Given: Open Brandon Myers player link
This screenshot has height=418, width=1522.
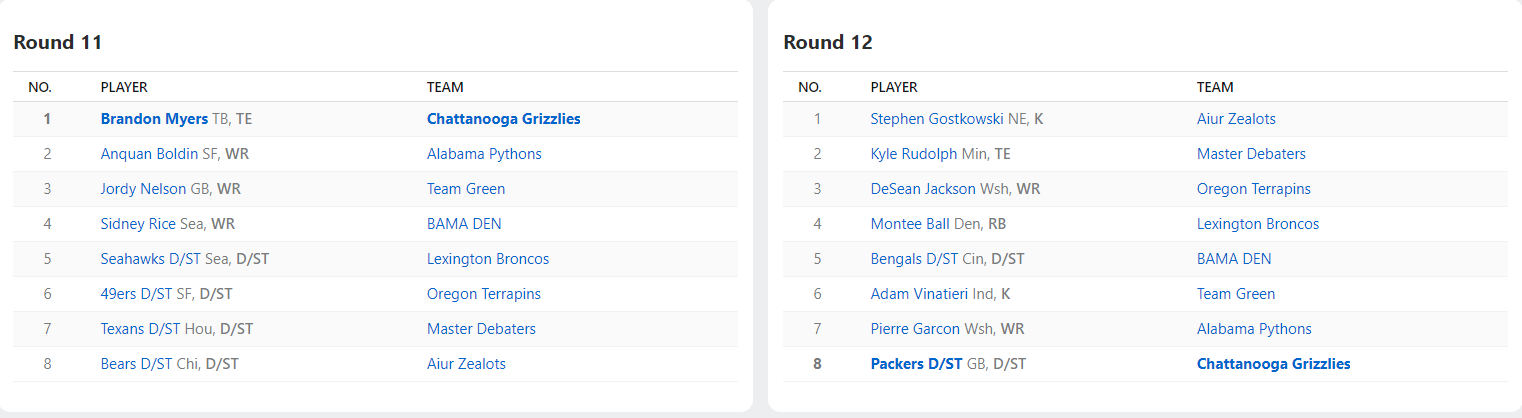Looking at the screenshot, I should tap(154, 119).
